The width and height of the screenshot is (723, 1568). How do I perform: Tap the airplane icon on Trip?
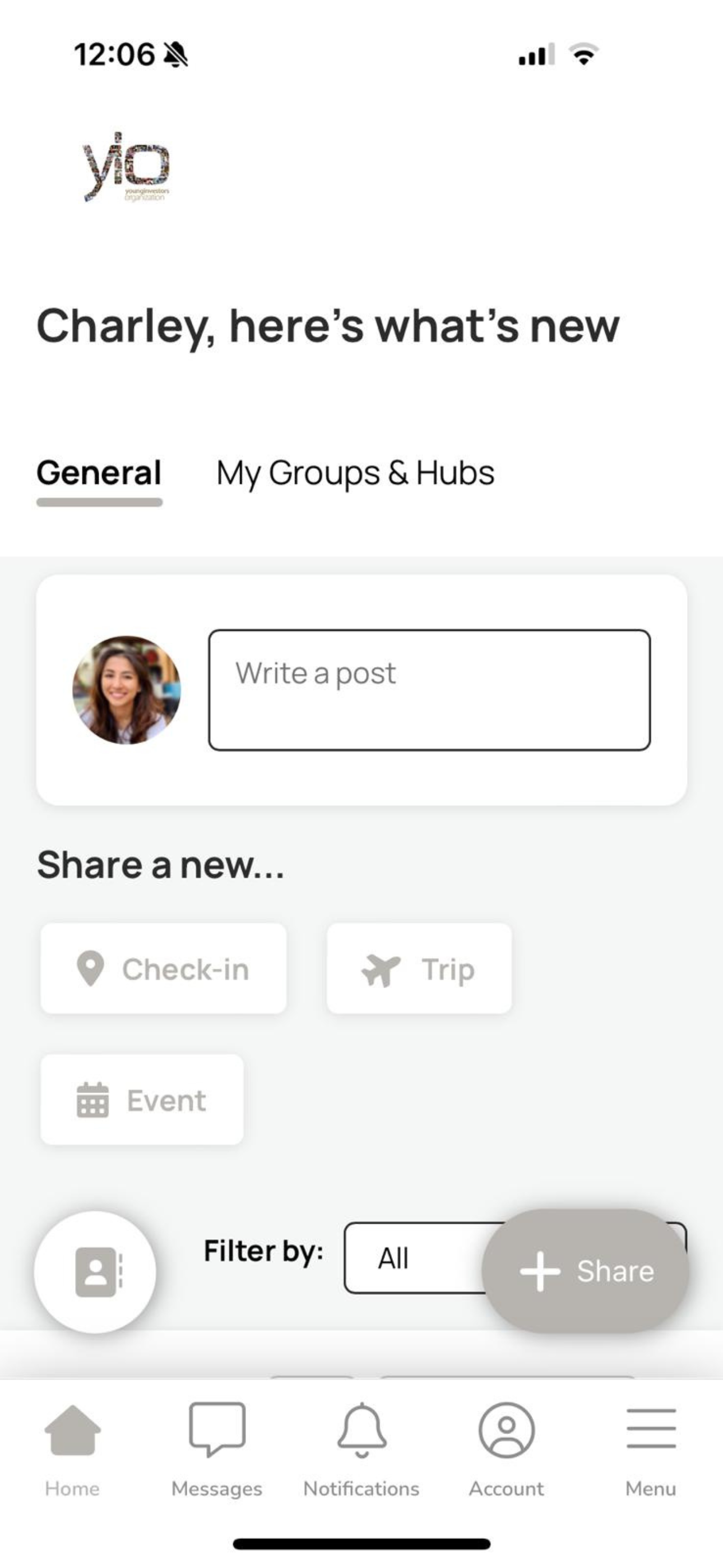click(381, 970)
